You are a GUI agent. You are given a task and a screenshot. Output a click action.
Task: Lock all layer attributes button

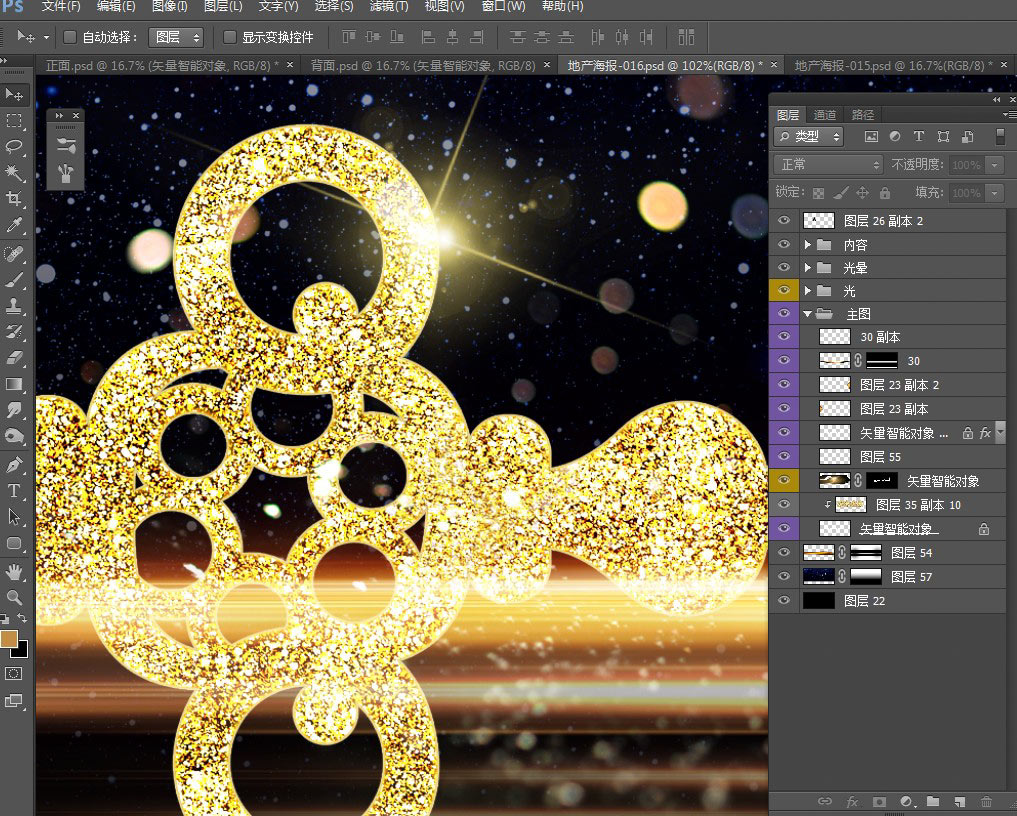(885, 193)
